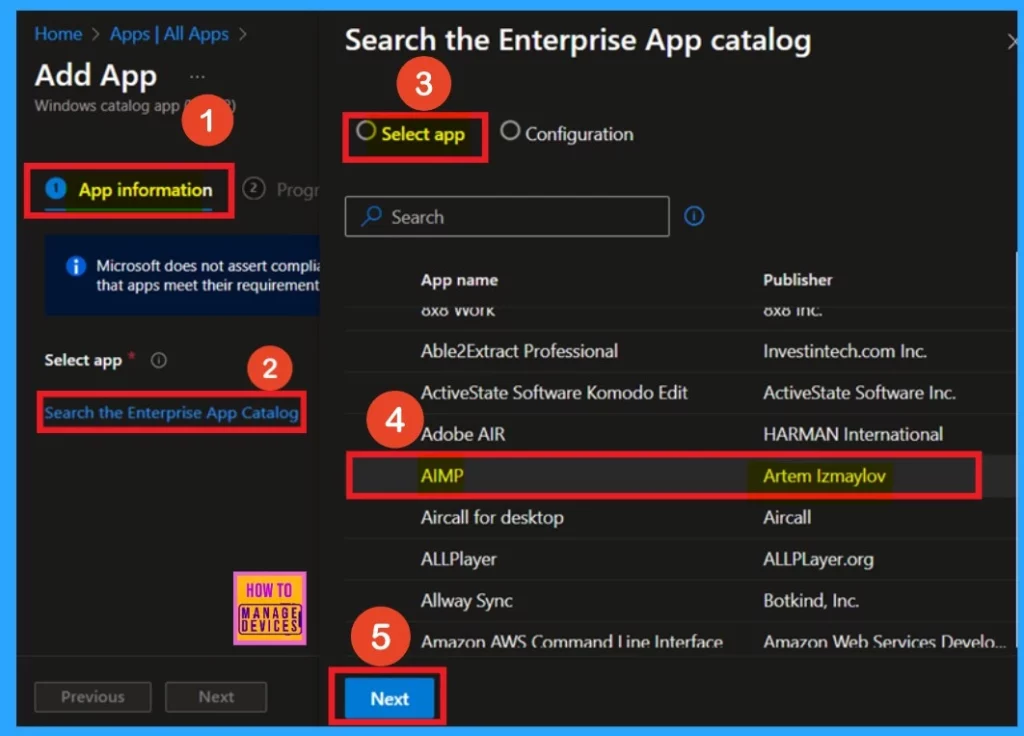Select the ActiveState Software Komodo Edit row
The image size is (1024, 736).
coord(679,393)
